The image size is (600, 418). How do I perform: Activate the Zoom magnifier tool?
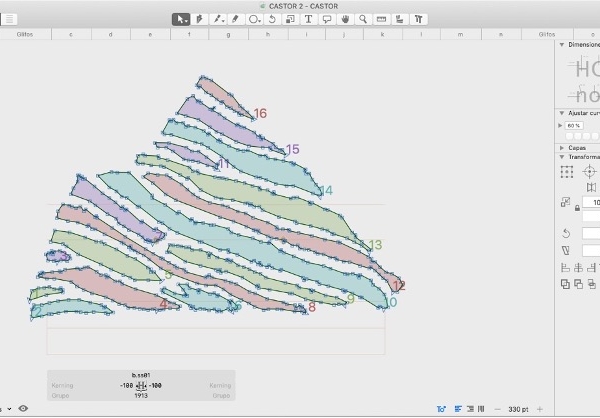point(363,18)
